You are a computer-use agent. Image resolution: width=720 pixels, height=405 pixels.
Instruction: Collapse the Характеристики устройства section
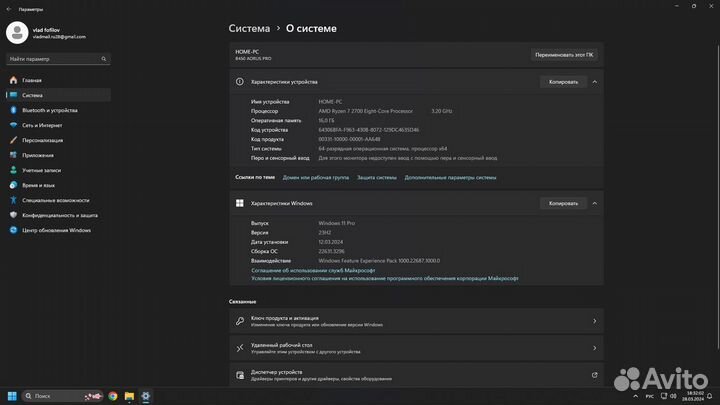coord(595,82)
